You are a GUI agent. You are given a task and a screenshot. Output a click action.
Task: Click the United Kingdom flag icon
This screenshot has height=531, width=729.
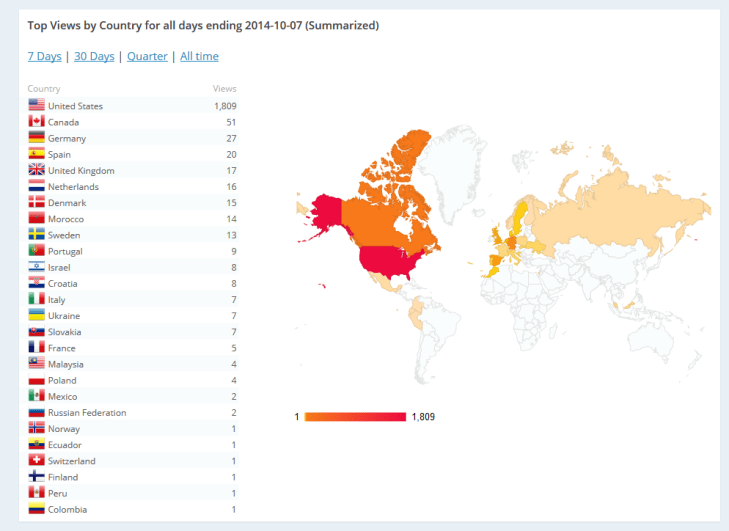tap(36, 170)
